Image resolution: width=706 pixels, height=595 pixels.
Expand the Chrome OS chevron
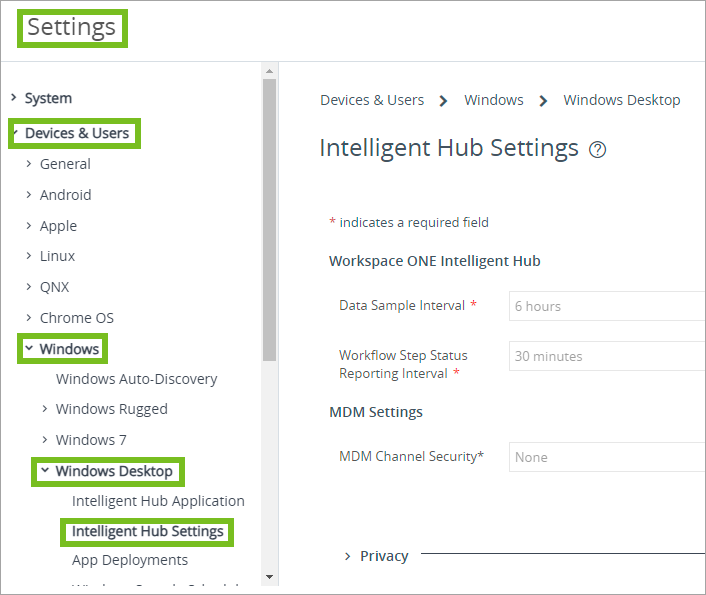pos(29,318)
